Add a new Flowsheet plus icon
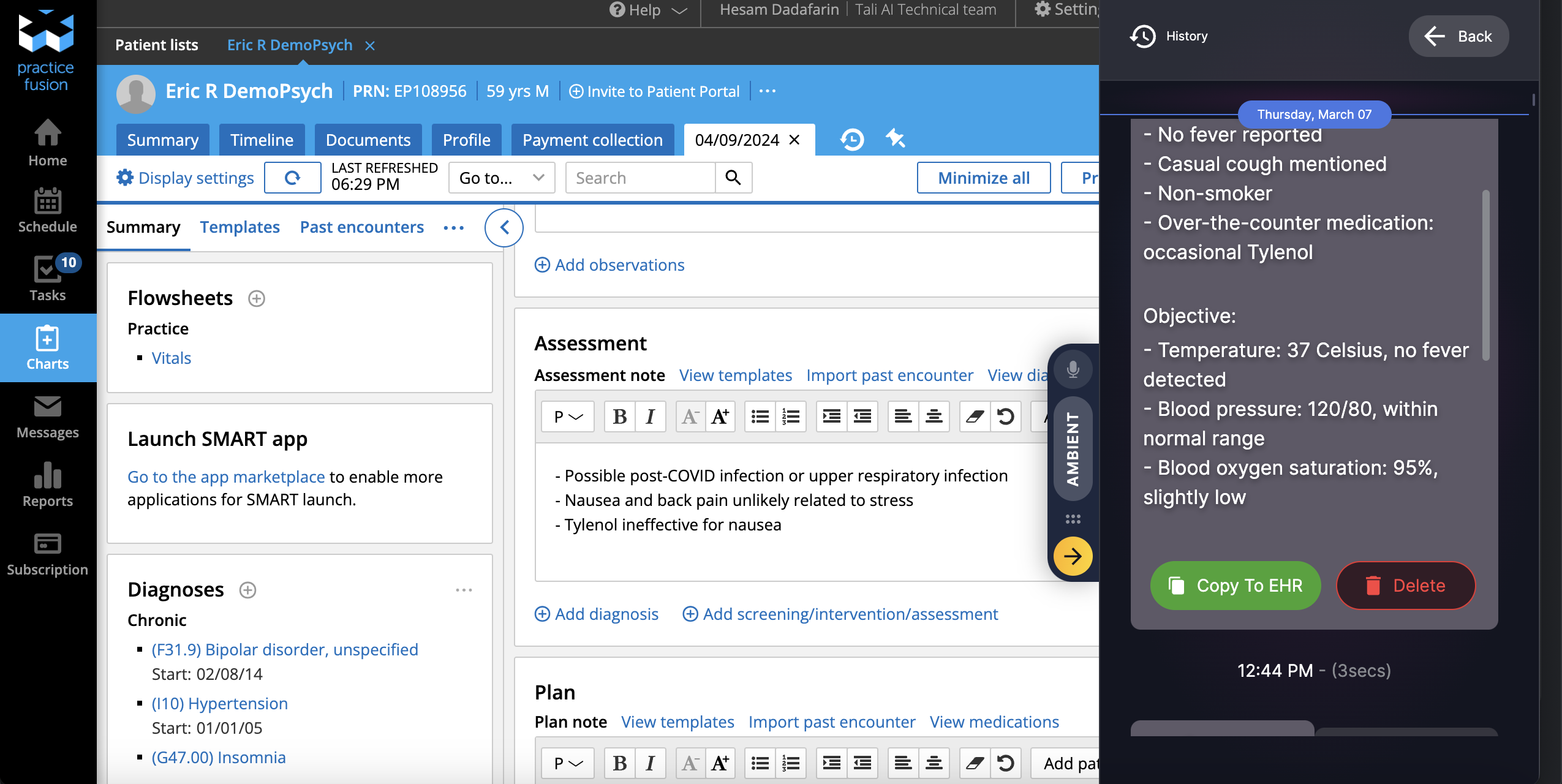The height and width of the screenshot is (784, 1562). point(256,298)
